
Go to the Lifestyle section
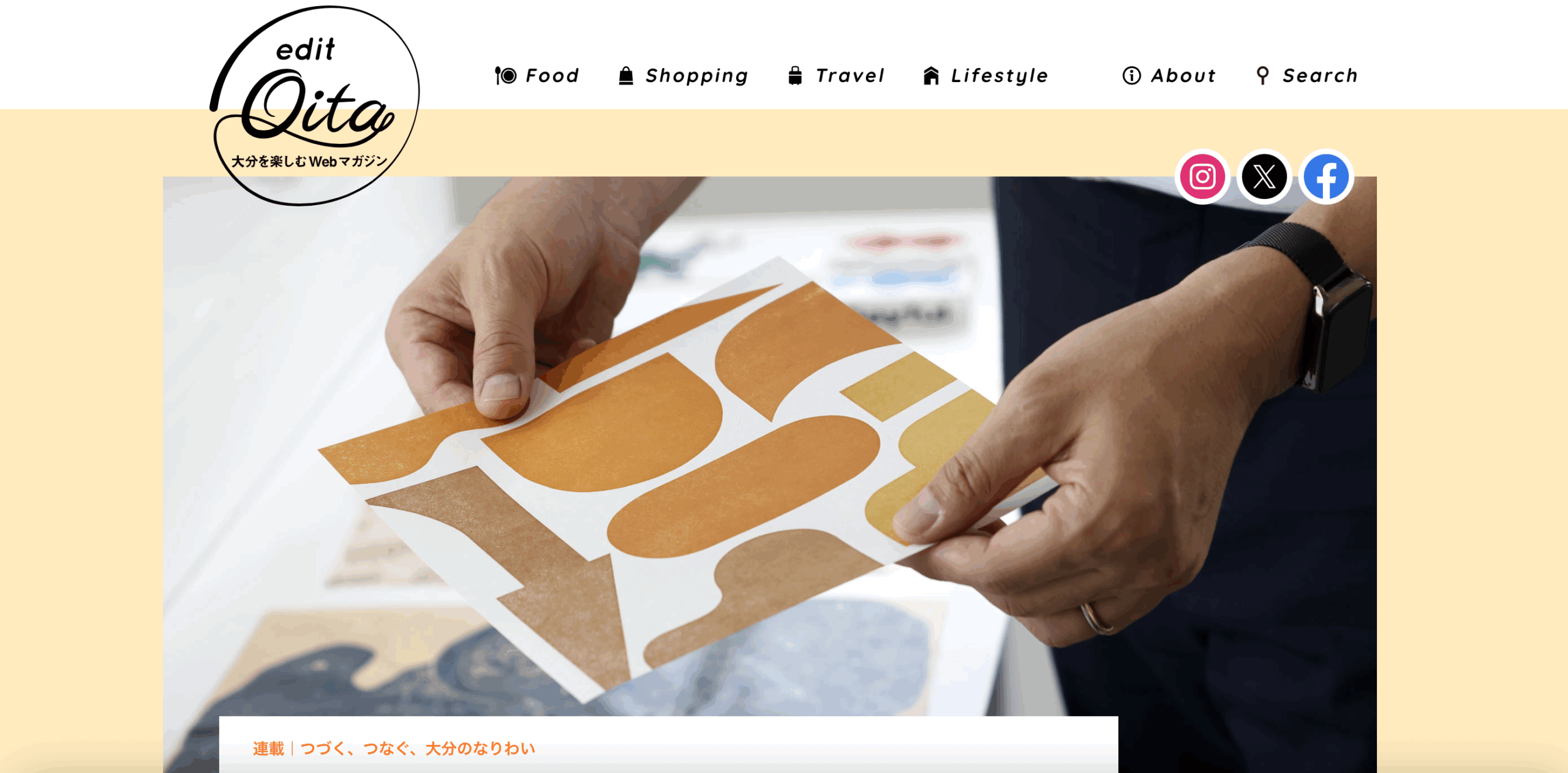(1000, 76)
